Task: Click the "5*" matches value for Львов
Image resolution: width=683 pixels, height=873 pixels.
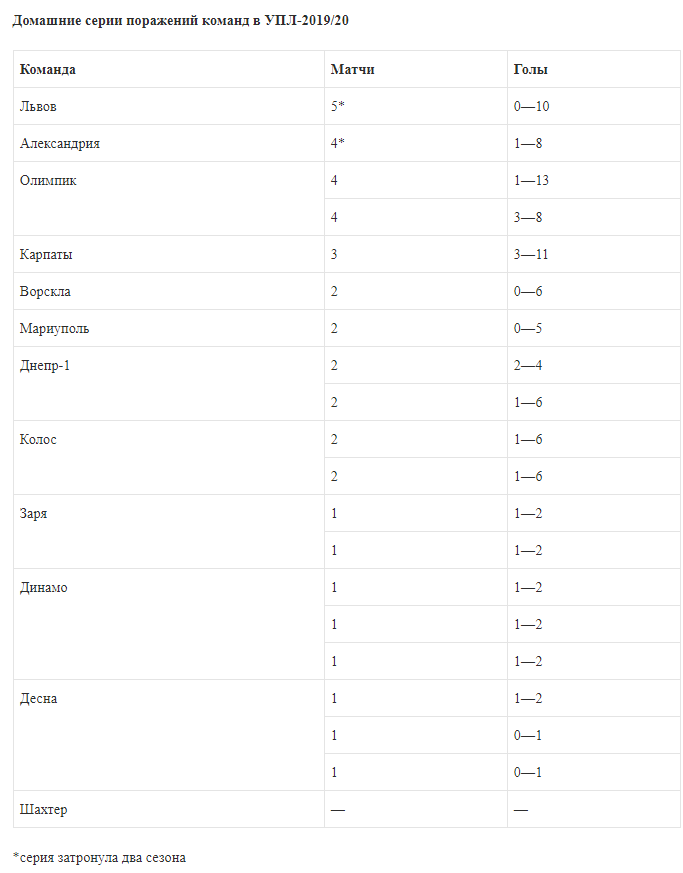Action: pyautogui.click(x=338, y=106)
